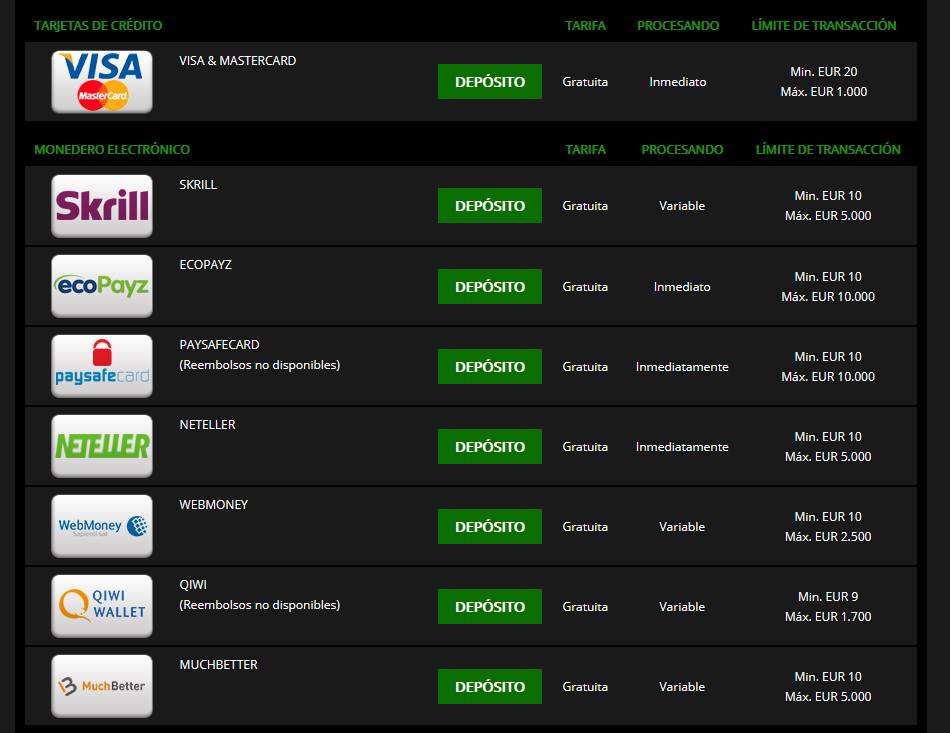Click Máx. EUR 5.000 in Neteller row
The image size is (950, 733).
[828, 457]
